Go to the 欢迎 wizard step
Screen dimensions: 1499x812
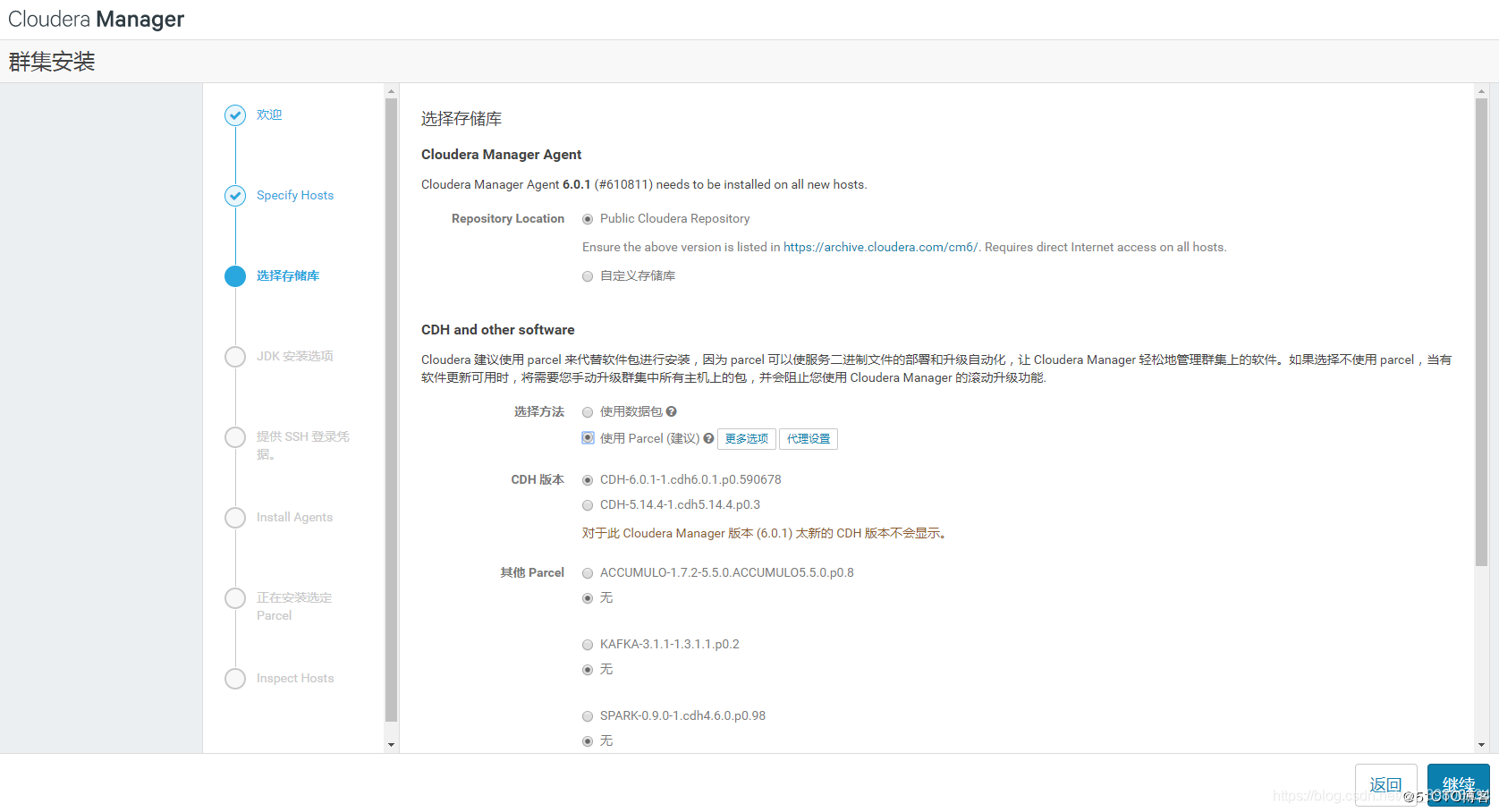tap(269, 114)
